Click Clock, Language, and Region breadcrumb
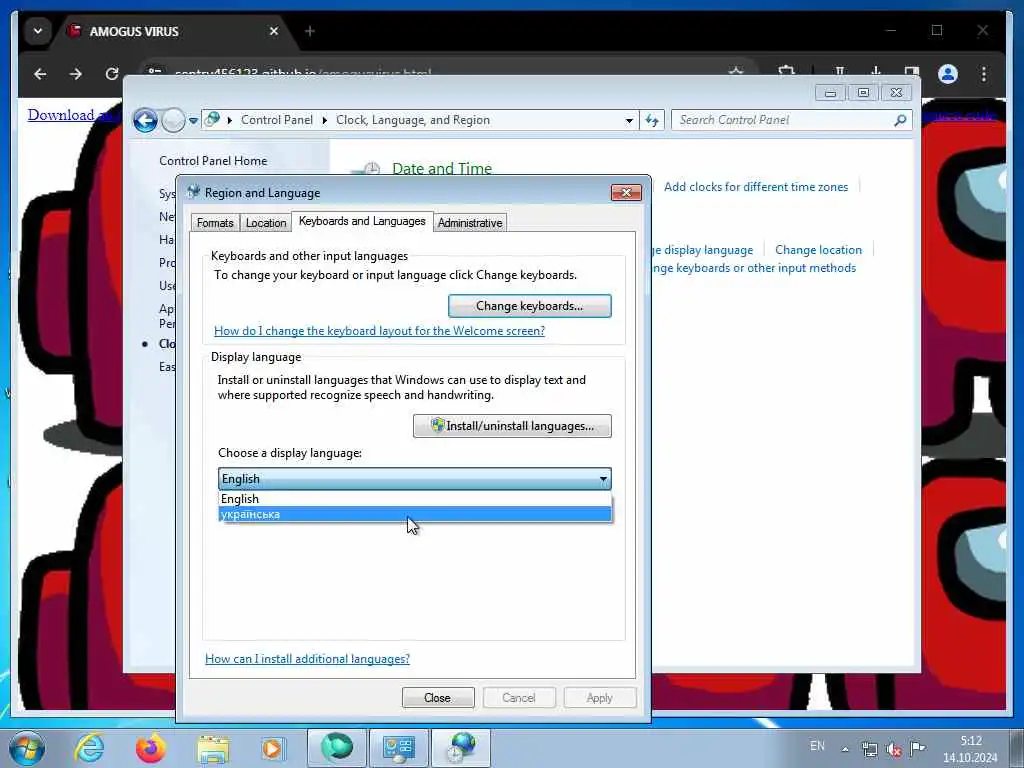The width and height of the screenshot is (1024, 768). click(413, 120)
